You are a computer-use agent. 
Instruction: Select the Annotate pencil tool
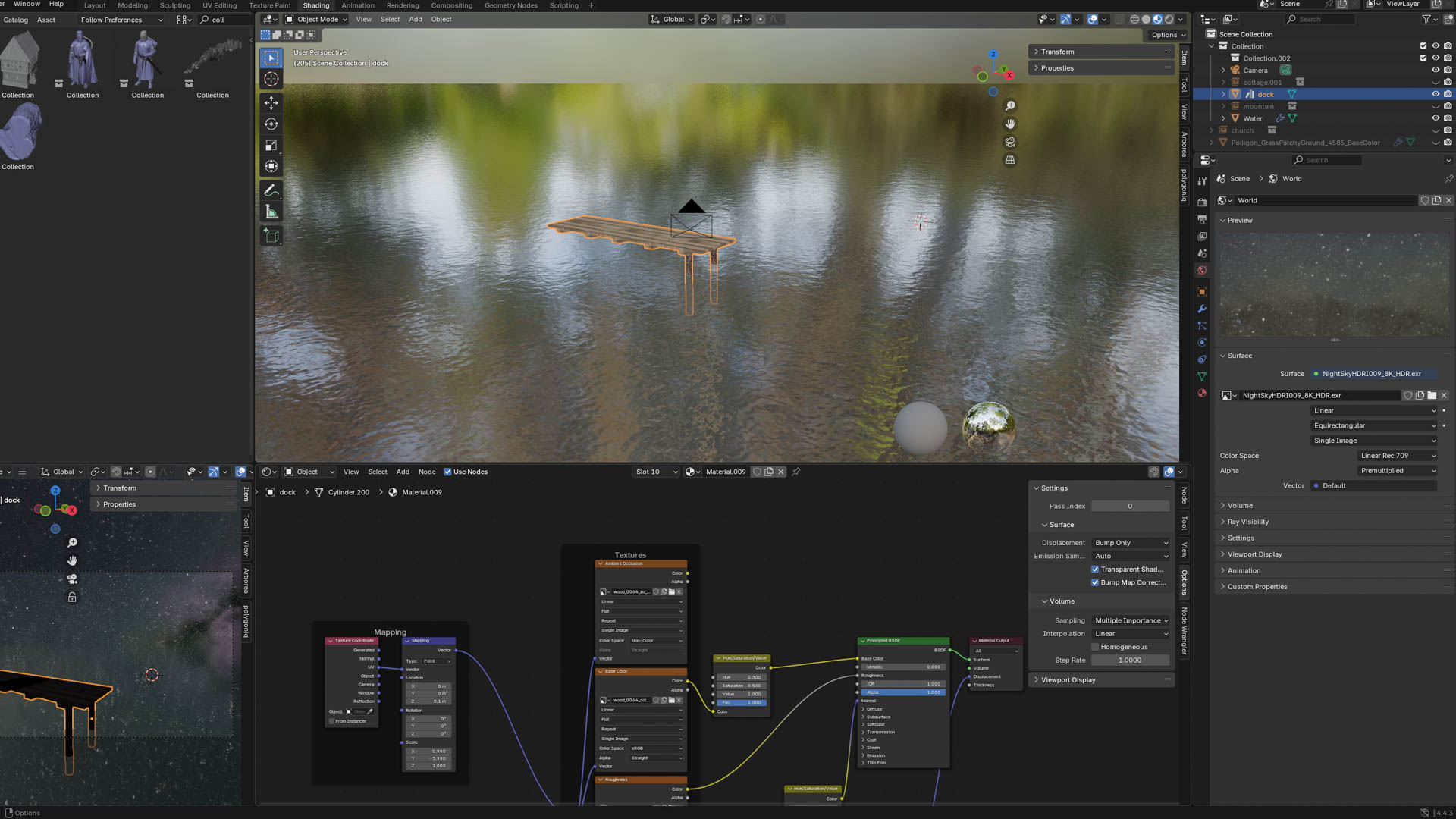coord(271,190)
